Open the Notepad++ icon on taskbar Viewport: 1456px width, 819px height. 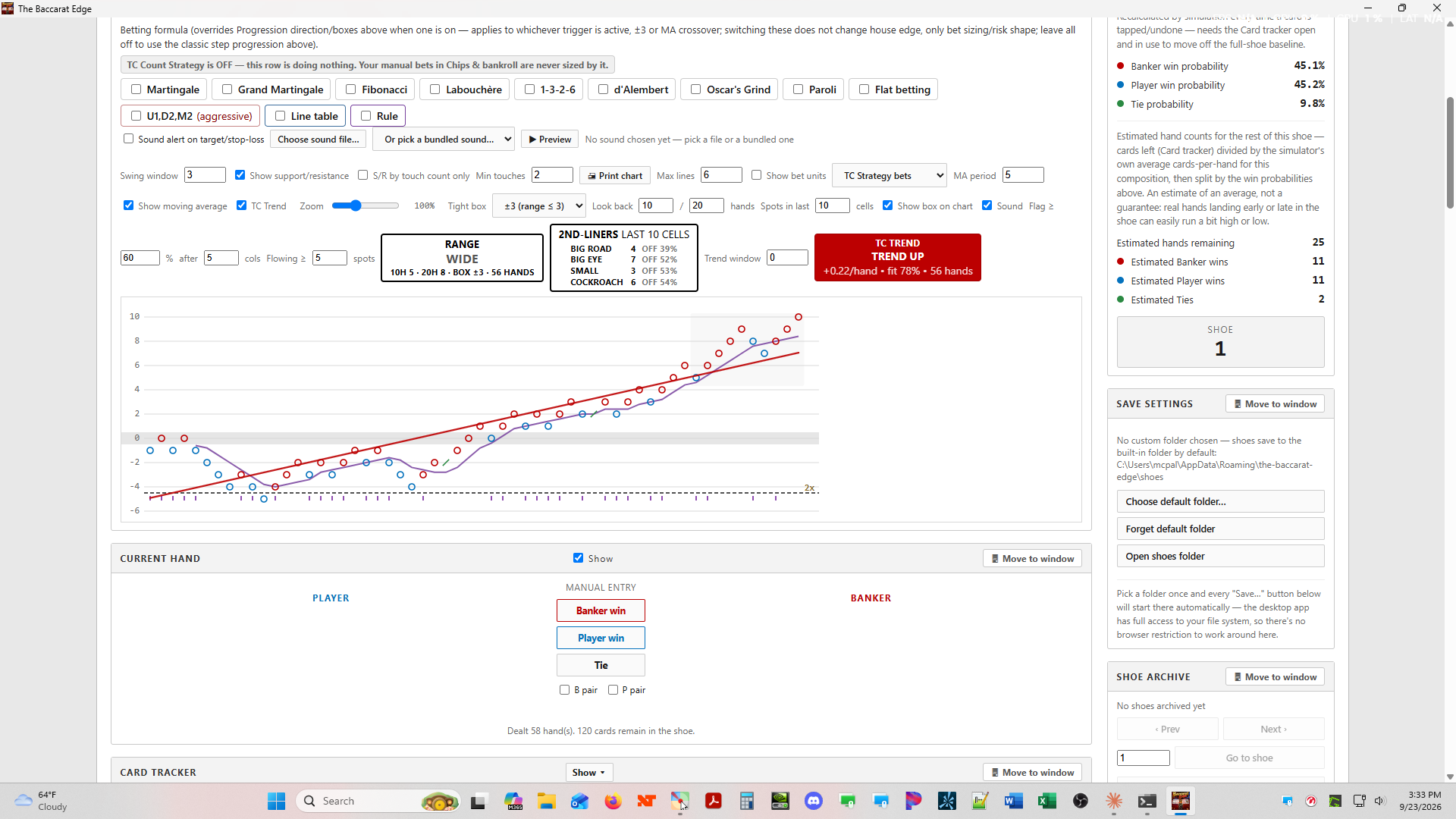[981, 801]
